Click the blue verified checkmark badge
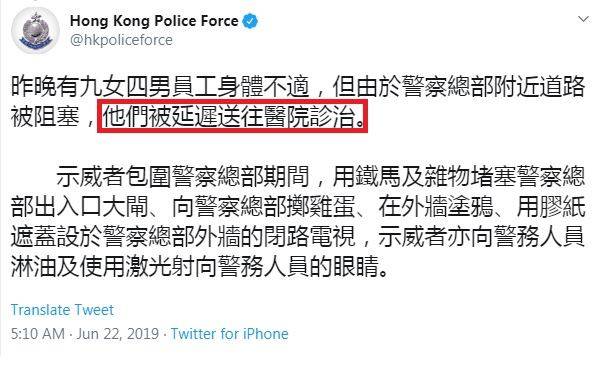Screen dimensions: 608x370 pos(250,21)
